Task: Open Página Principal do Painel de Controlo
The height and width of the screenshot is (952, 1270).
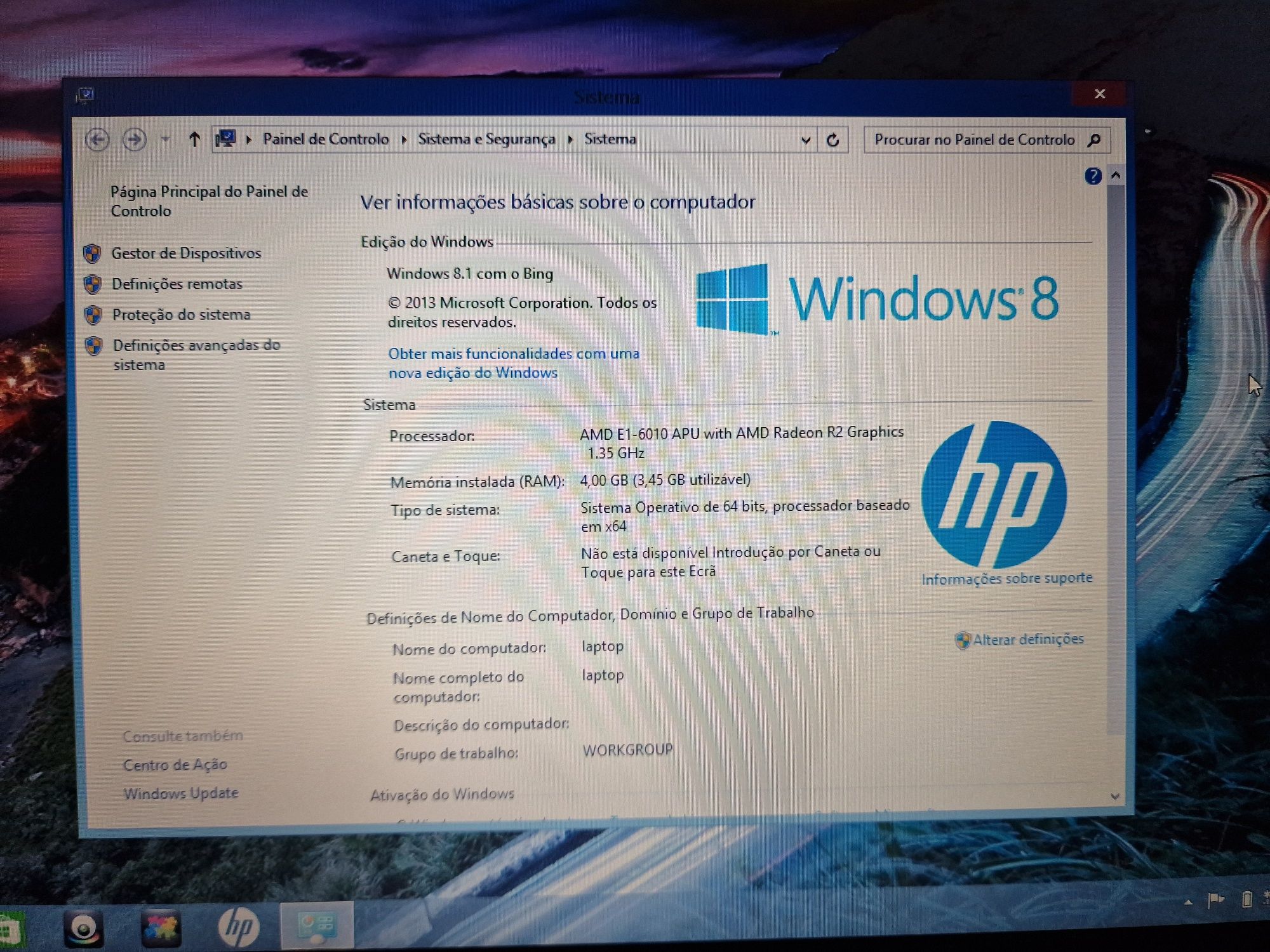Action: pyautogui.click(x=209, y=201)
